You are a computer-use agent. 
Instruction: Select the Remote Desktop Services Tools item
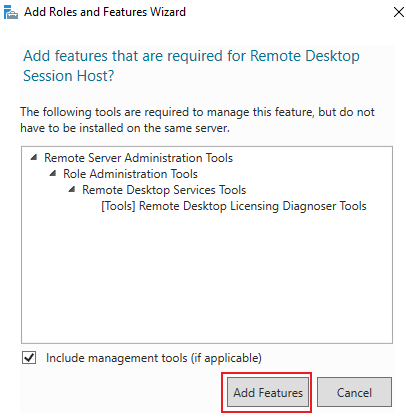tap(164, 190)
